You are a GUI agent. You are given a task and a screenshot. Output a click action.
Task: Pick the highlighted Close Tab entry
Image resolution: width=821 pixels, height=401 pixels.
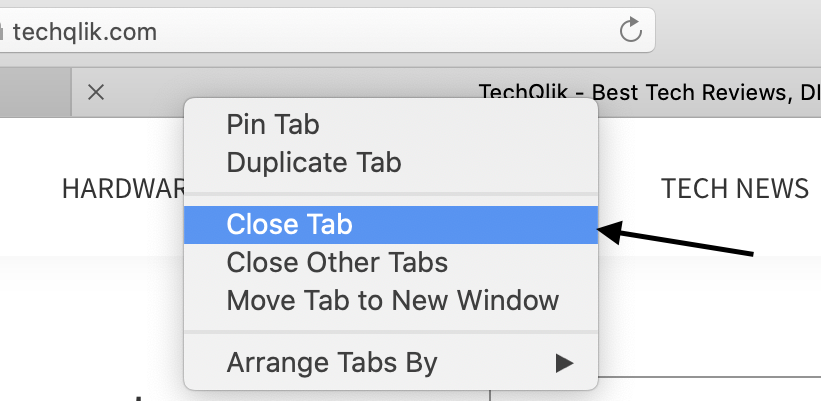tap(391, 225)
